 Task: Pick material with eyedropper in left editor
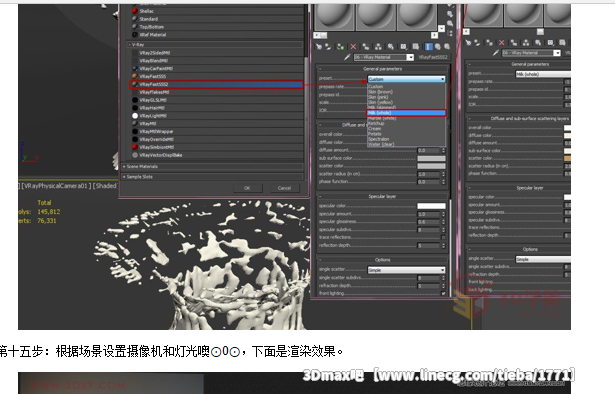[x=348, y=57]
